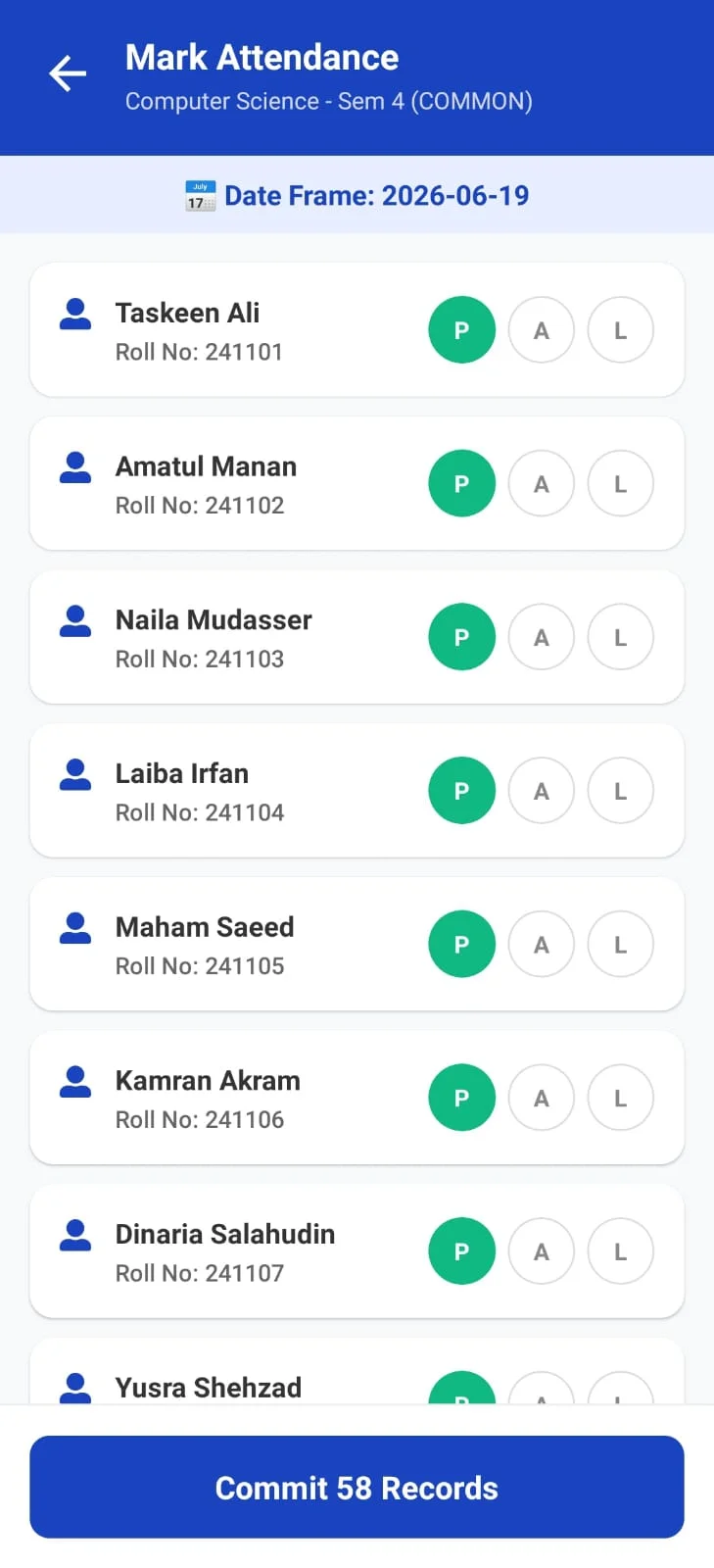Commit 58 Records
714x1568 pixels.
click(x=357, y=1487)
